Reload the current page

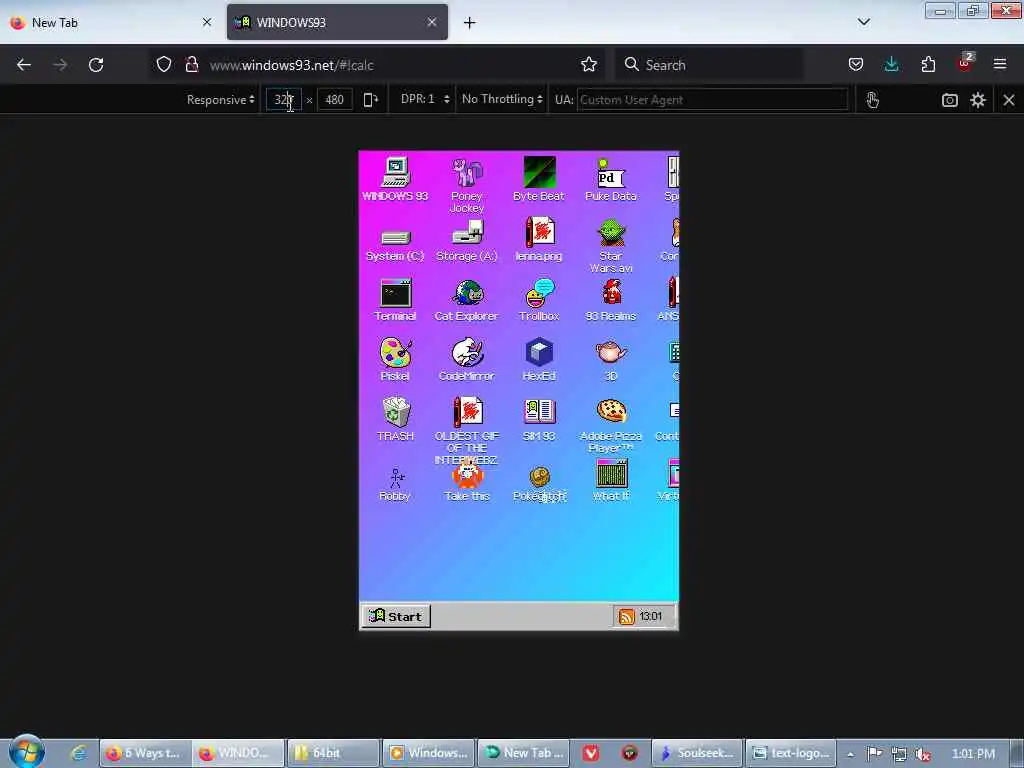[96, 65]
